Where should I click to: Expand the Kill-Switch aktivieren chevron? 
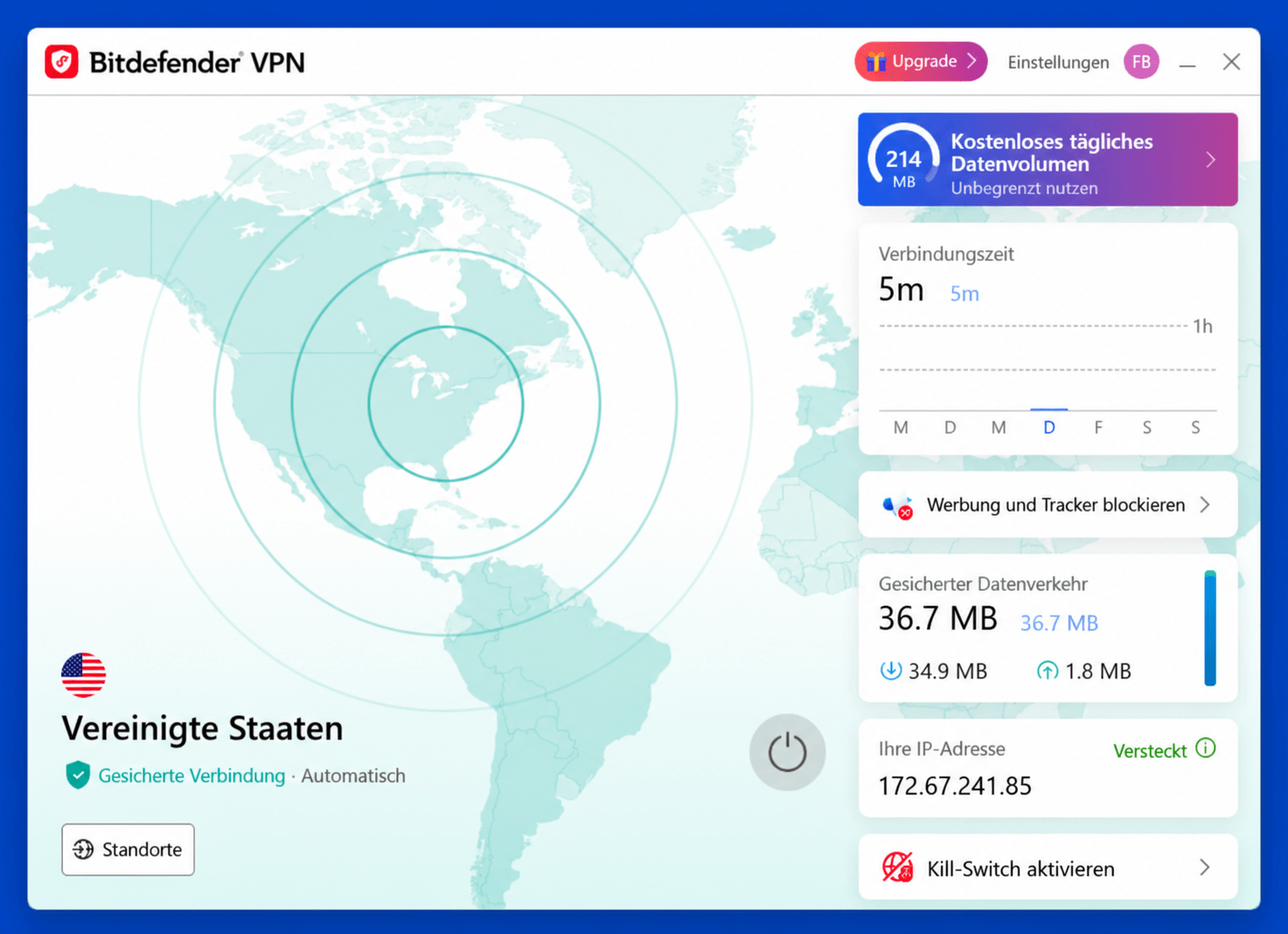[x=1205, y=868]
